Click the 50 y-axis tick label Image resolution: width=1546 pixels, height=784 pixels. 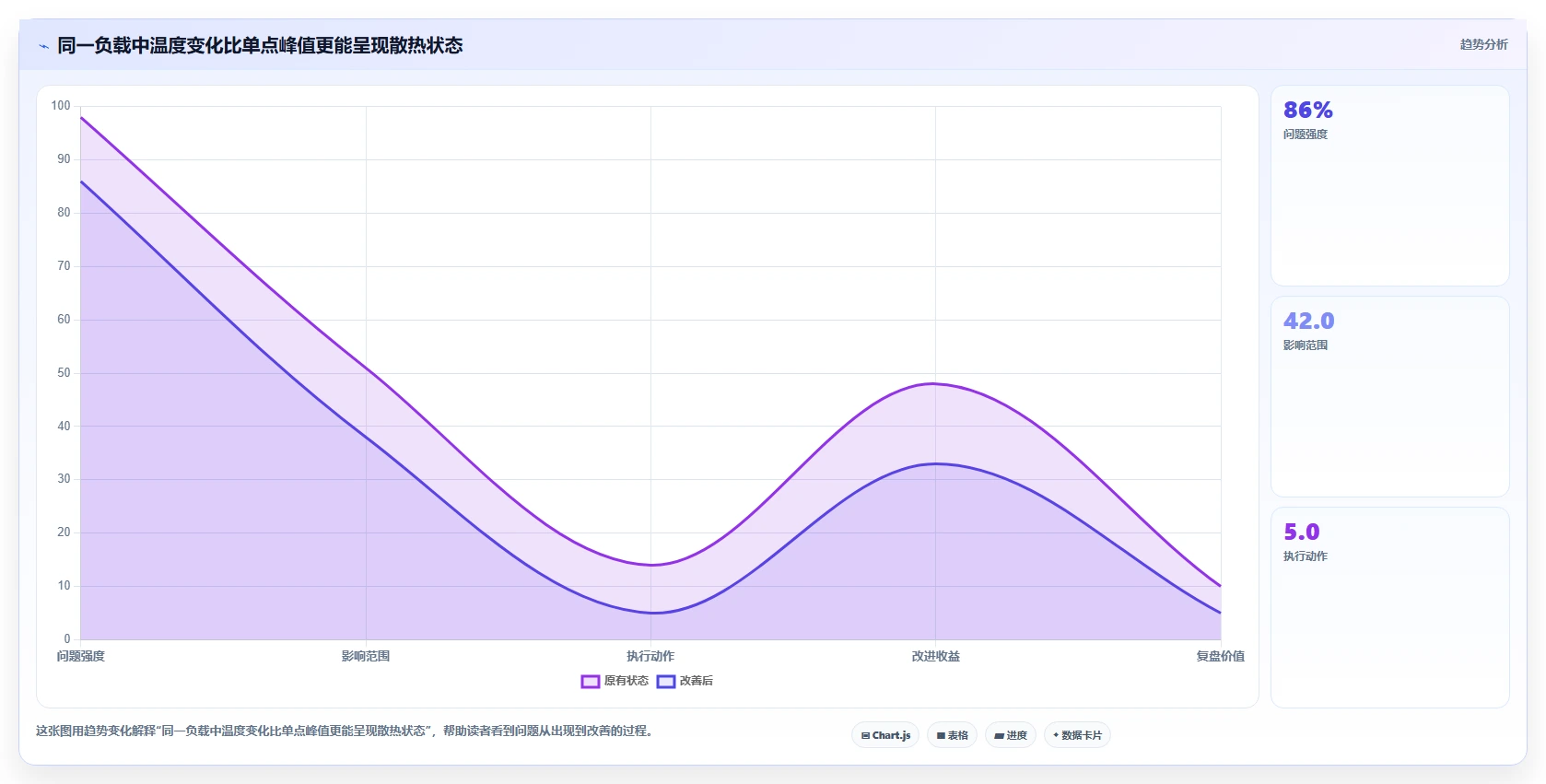64,373
